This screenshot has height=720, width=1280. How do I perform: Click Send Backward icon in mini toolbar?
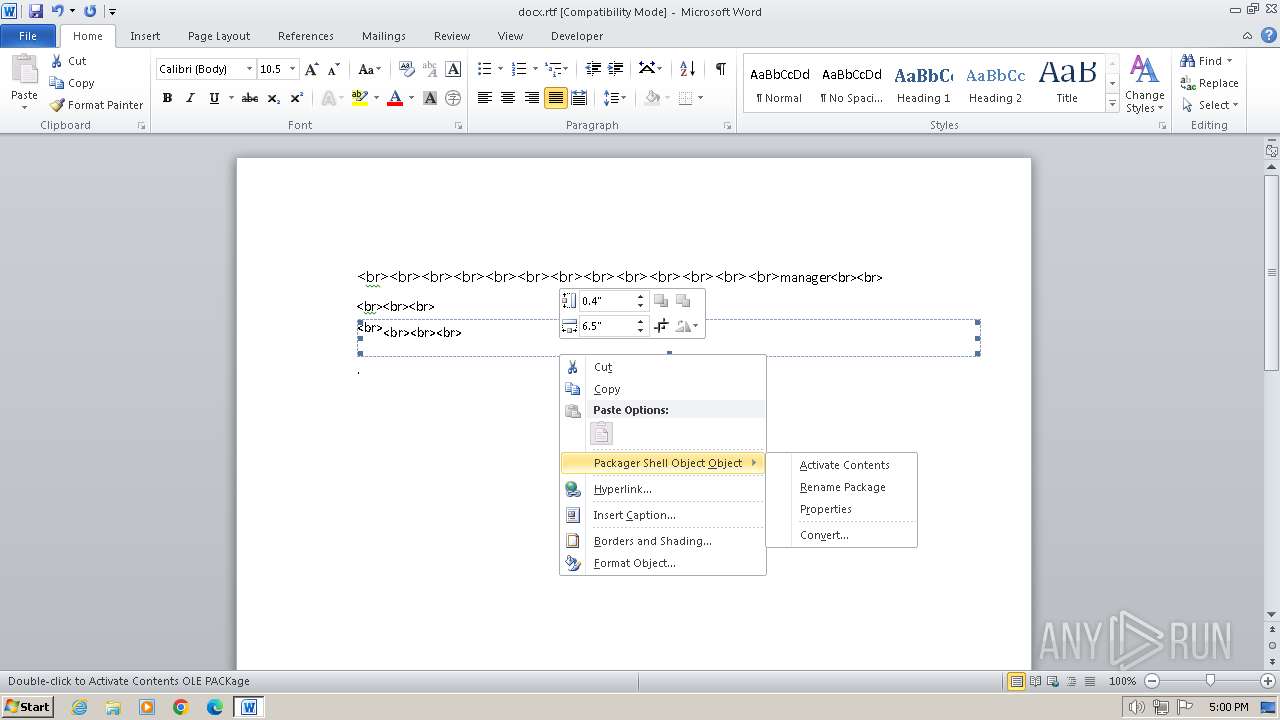(x=683, y=300)
